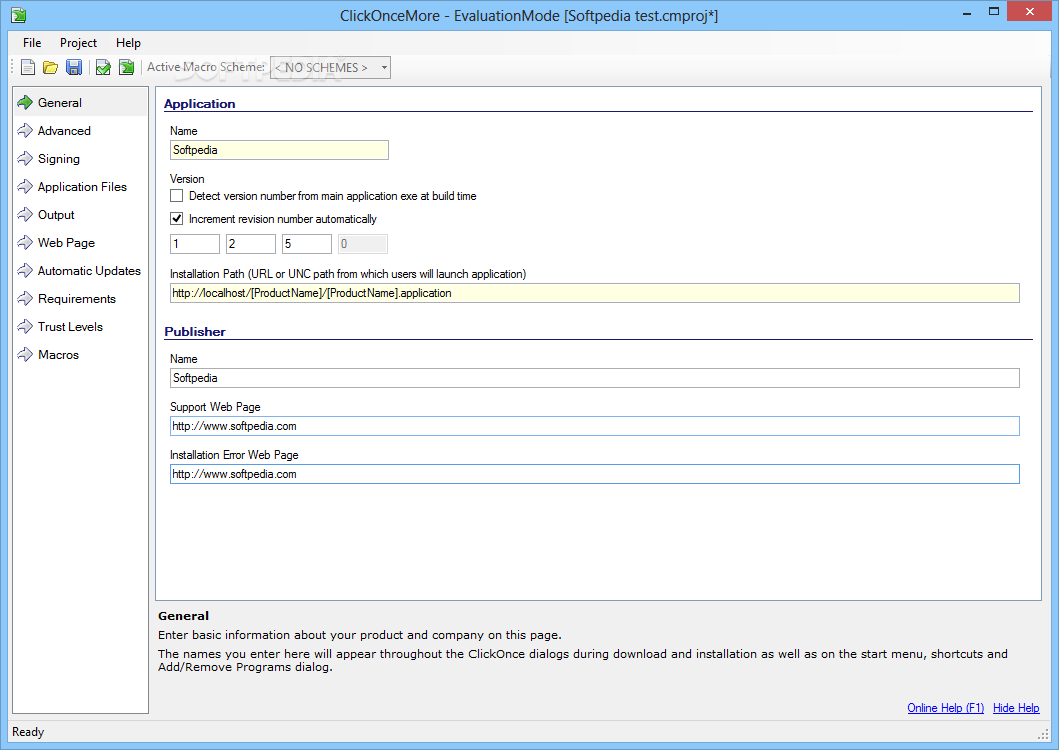Open the Active Macro Scheme dropdown
Screen dimensions: 1059x750
(x=330, y=68)
